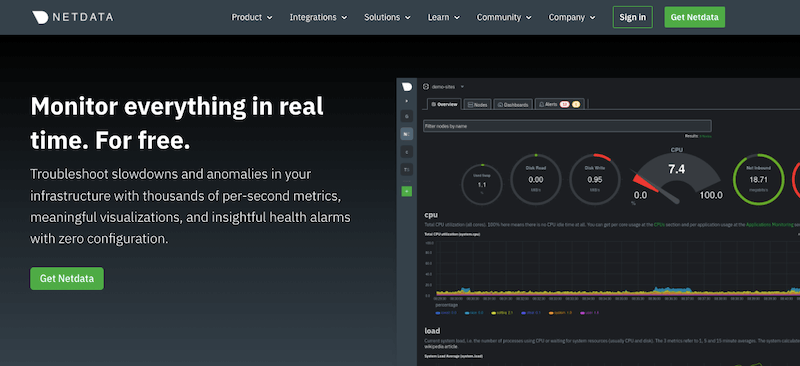Click the Filter nodes by name field

point(567,126)
